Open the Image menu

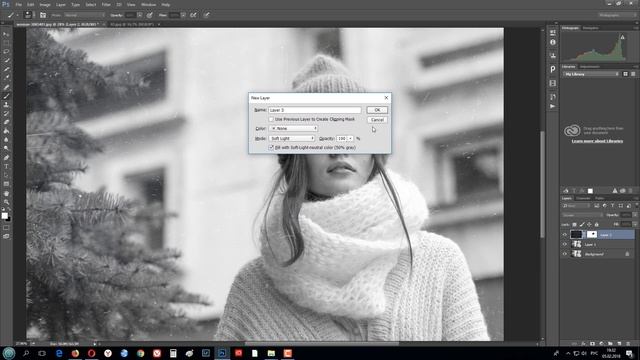(x=45, y=4)
